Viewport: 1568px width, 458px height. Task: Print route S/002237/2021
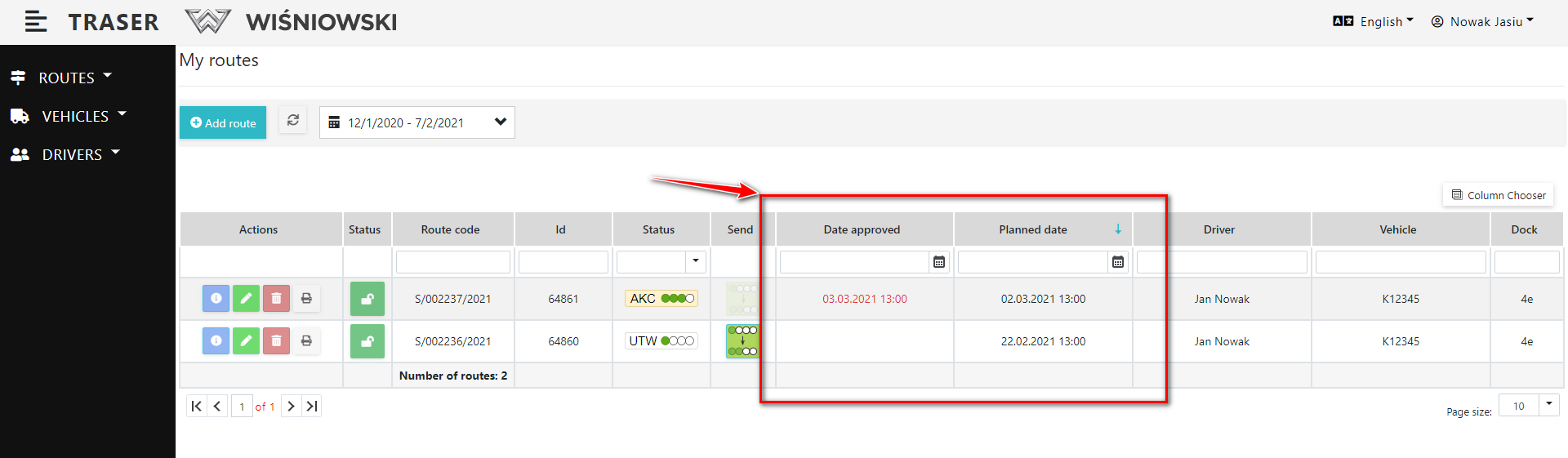pos(306,299)
